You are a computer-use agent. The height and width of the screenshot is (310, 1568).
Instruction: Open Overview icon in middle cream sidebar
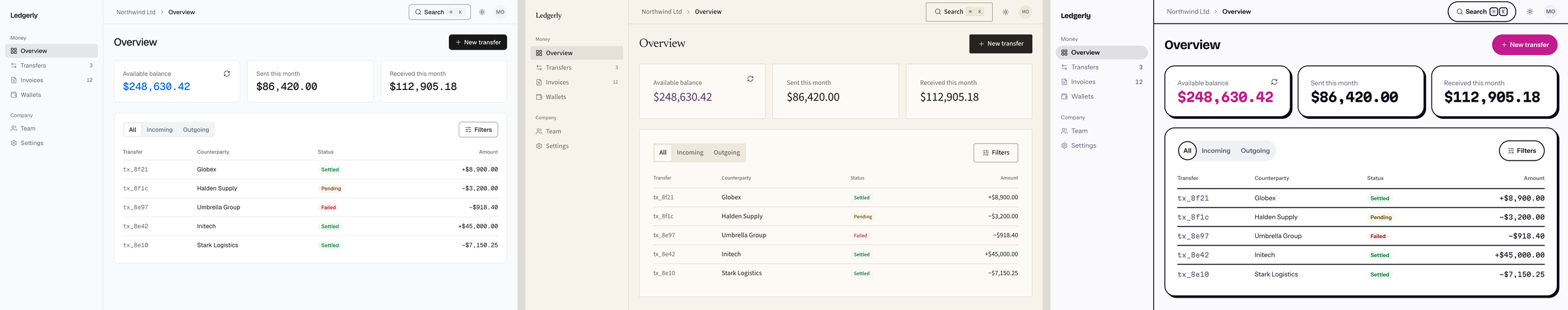(539, 53)
